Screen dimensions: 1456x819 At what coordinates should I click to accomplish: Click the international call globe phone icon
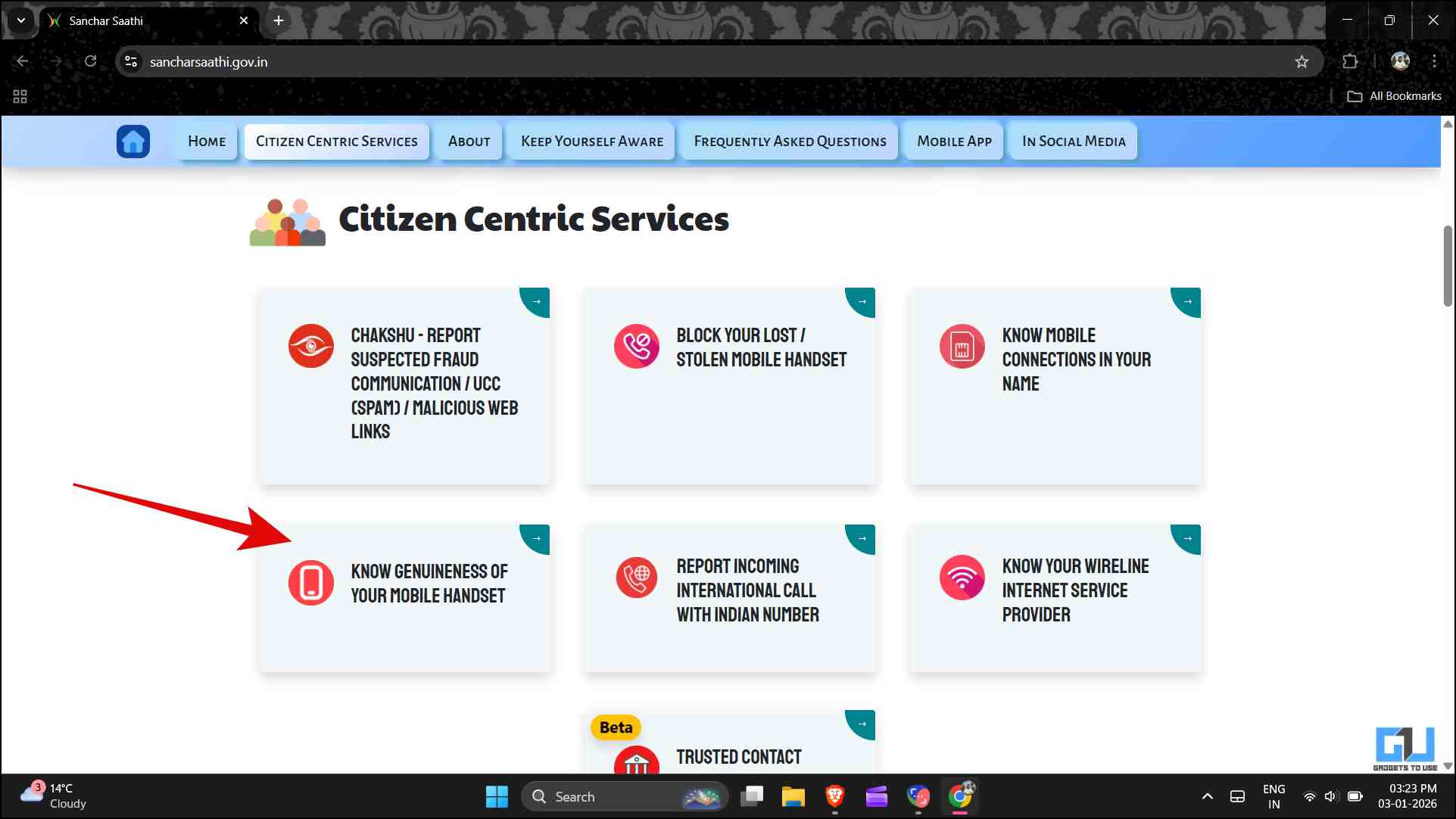pyautogui.click(x=636, y=578)
